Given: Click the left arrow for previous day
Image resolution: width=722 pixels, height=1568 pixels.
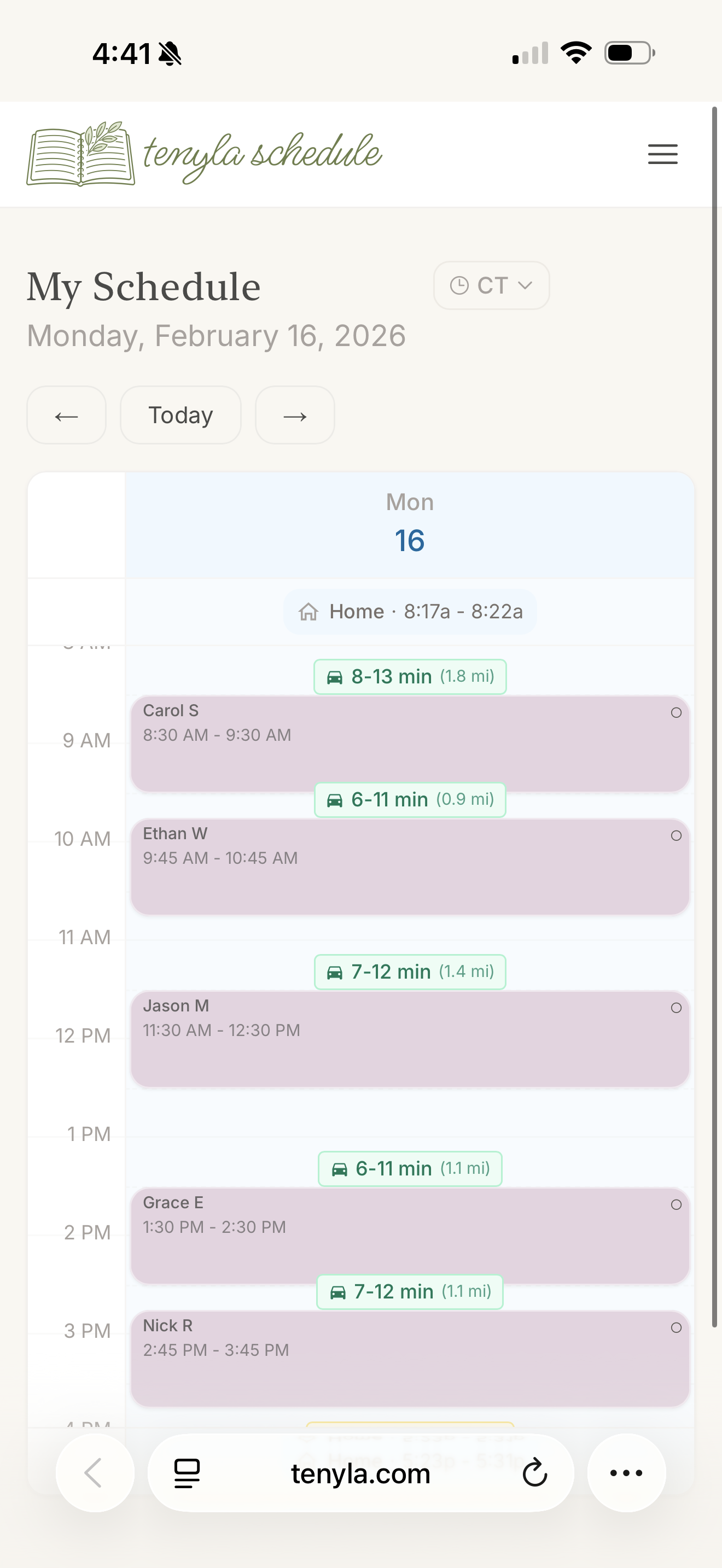Looking at the screenshot, I should (x=66, y=415).
